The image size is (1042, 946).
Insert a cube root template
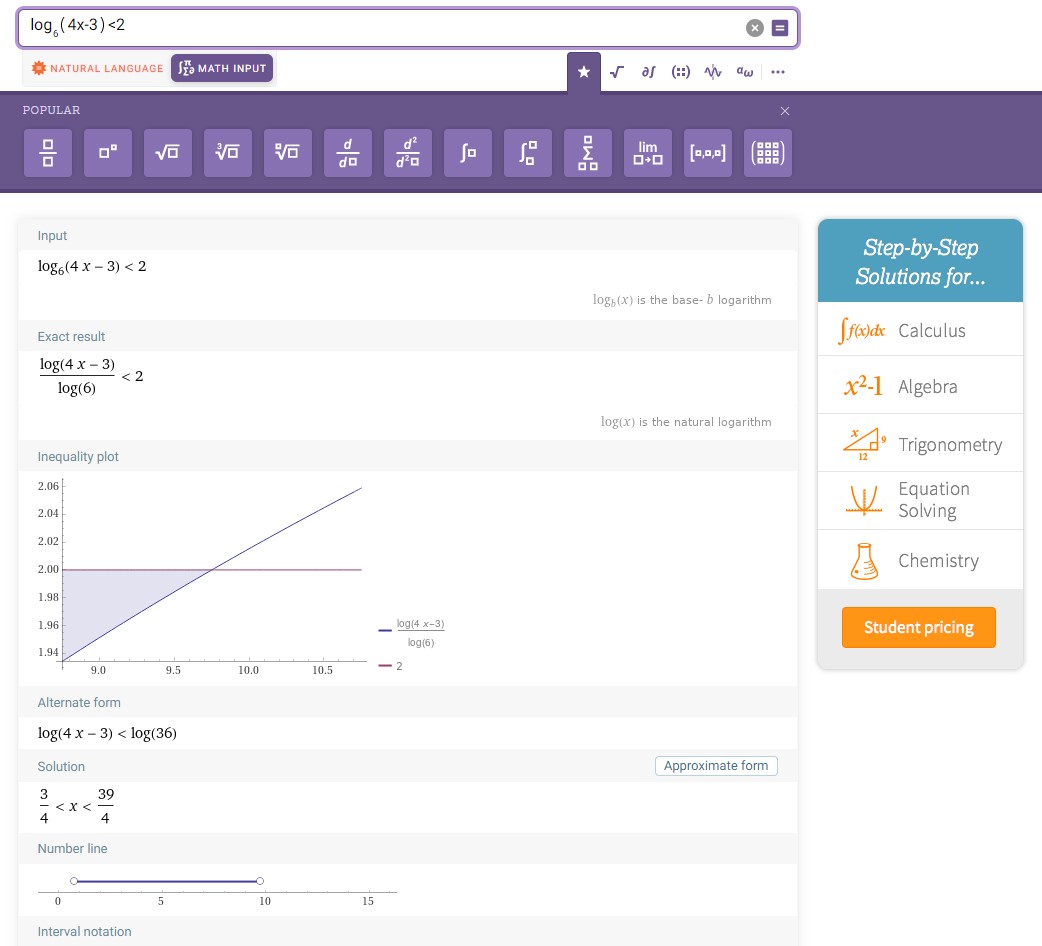(228, 153)
